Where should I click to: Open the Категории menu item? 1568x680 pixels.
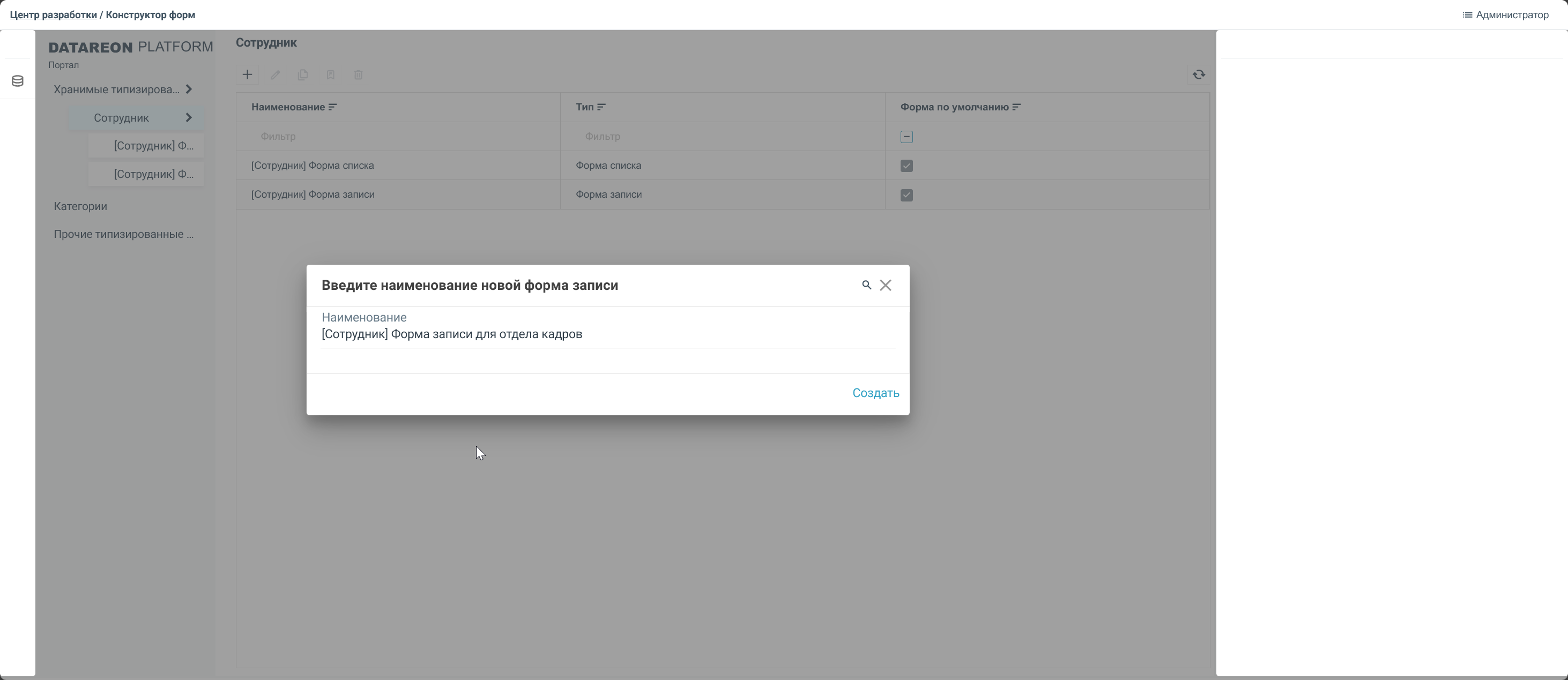coord(80,206)
